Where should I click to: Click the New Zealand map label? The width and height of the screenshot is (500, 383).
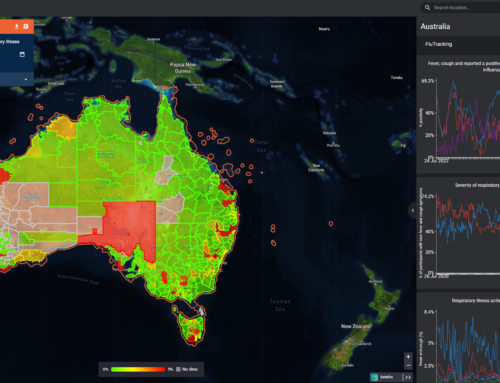[x=356, y=326]
